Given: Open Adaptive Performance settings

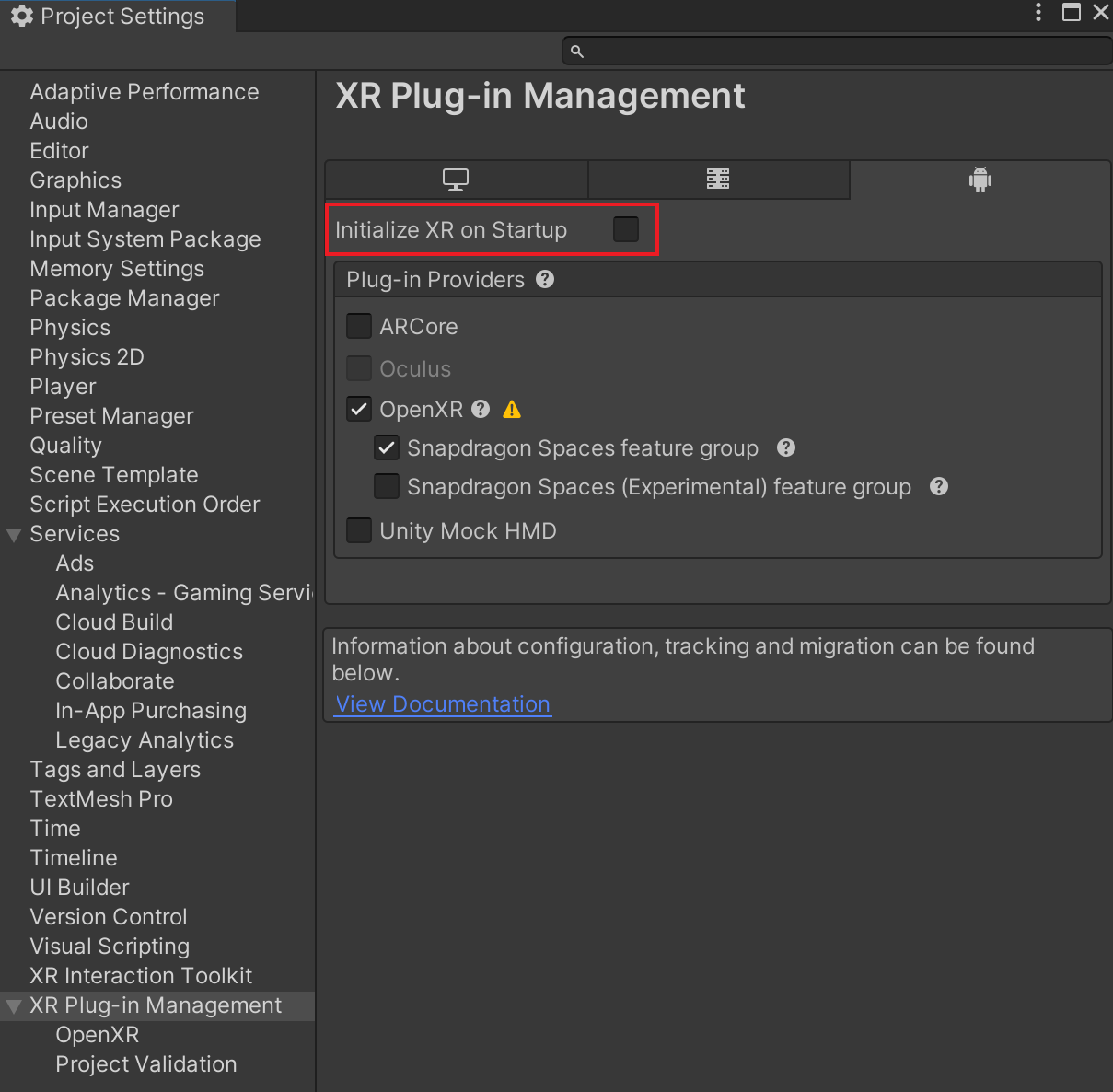Looking at the screenshot, I should (145, 92).
